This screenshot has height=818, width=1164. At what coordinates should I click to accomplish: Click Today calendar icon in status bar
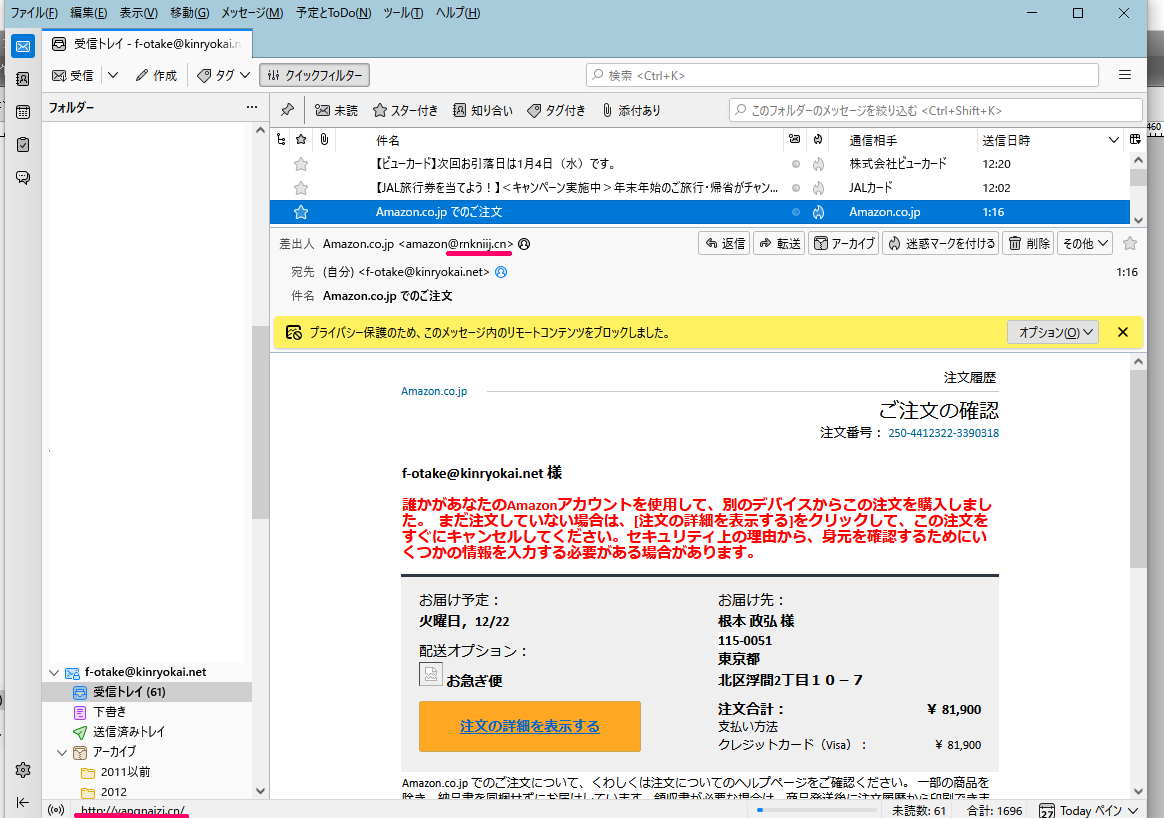point(1047,811)
